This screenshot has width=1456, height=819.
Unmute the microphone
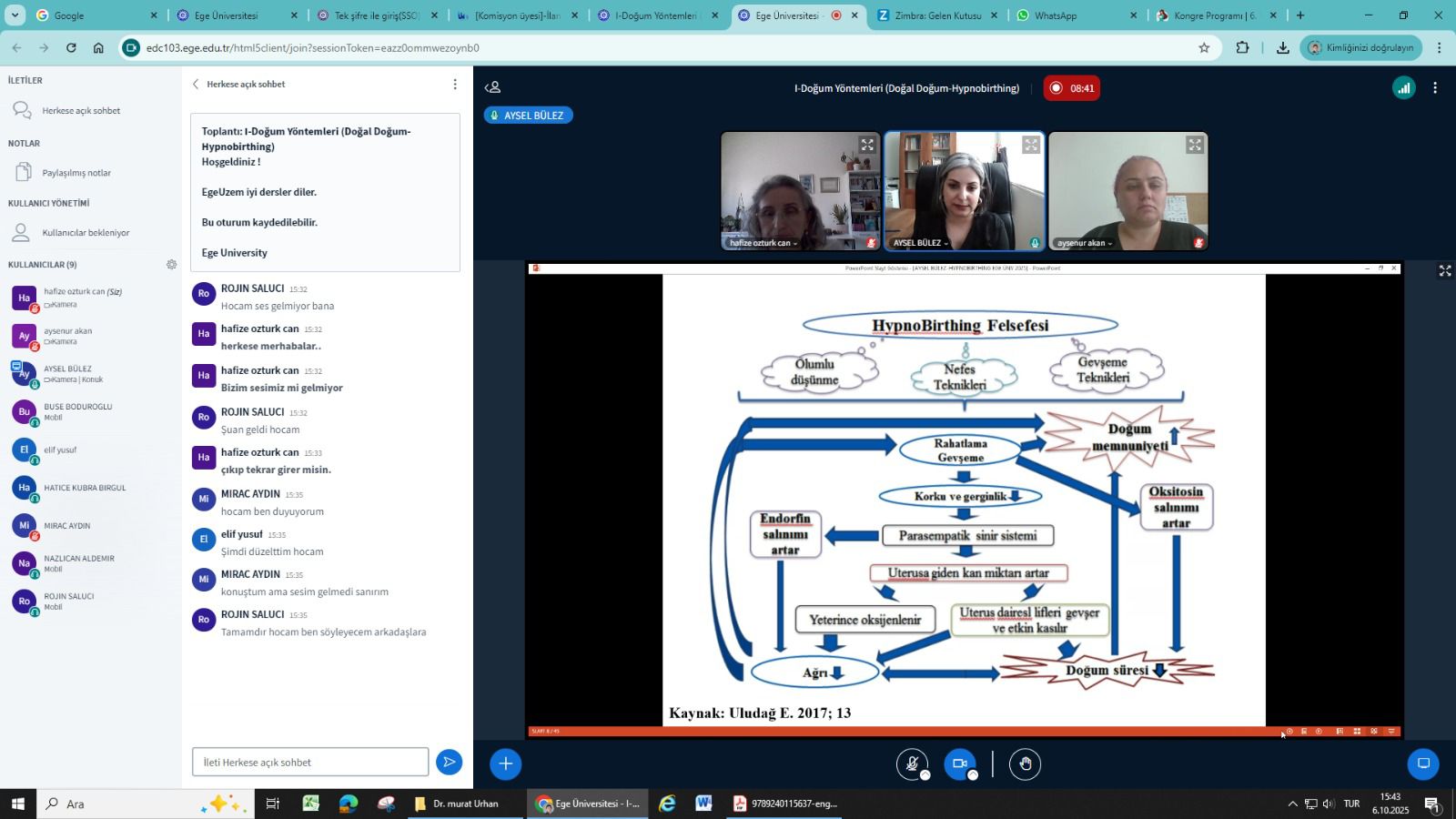tap(912, 763)
